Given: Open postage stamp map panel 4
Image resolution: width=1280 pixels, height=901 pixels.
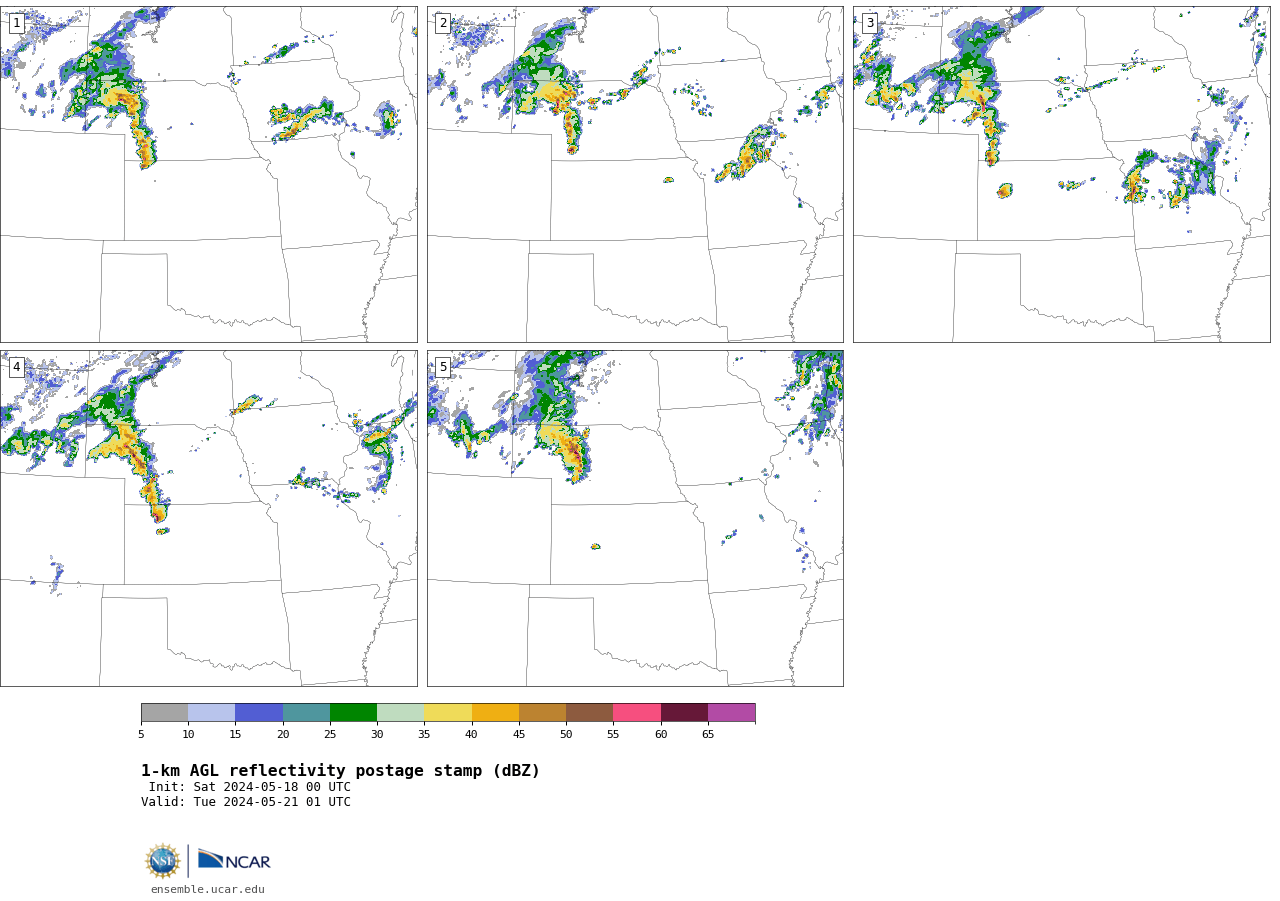Looking at the screenshot, I should click(208, 518).
